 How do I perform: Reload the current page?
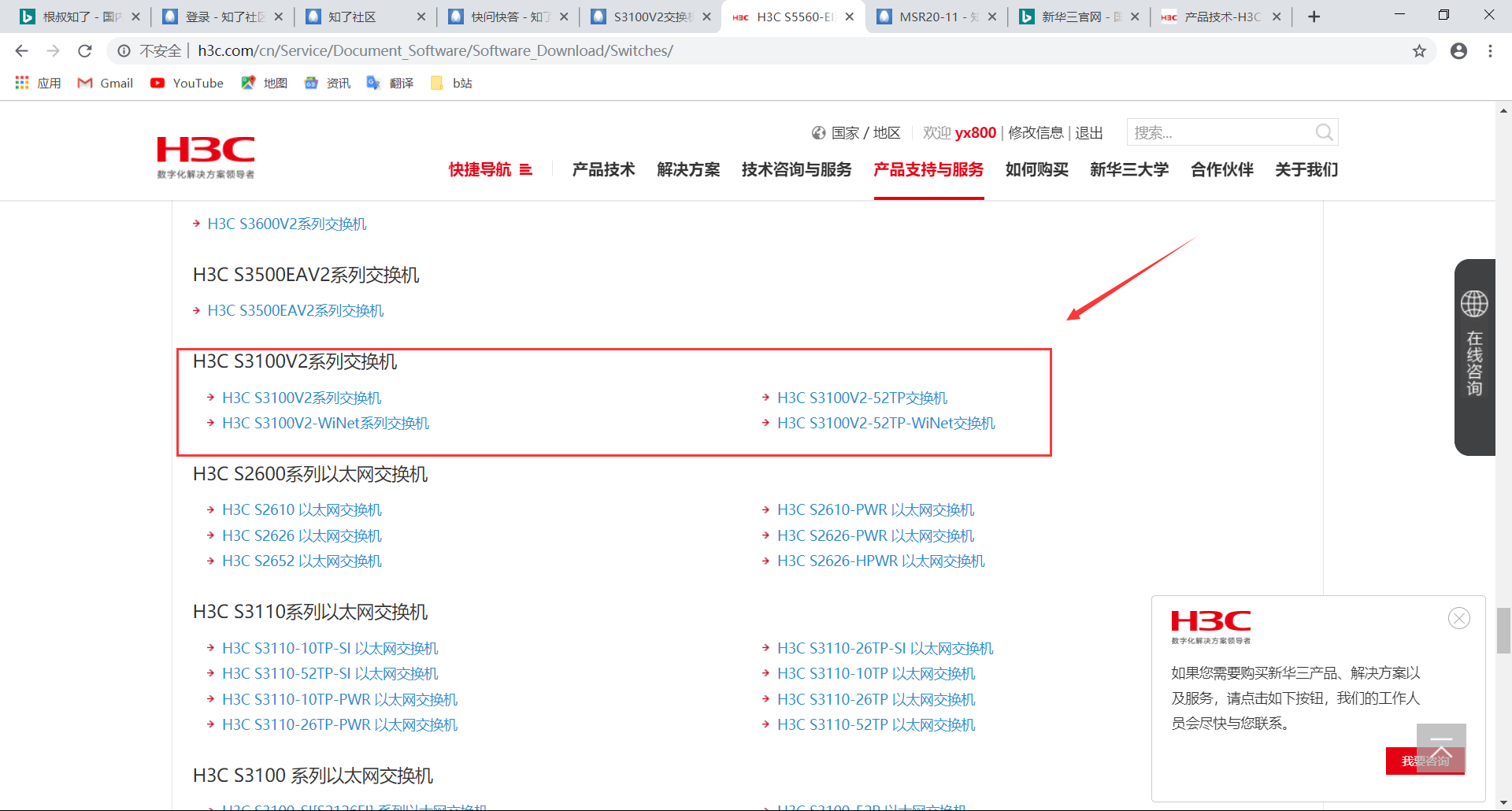point(85,51)
